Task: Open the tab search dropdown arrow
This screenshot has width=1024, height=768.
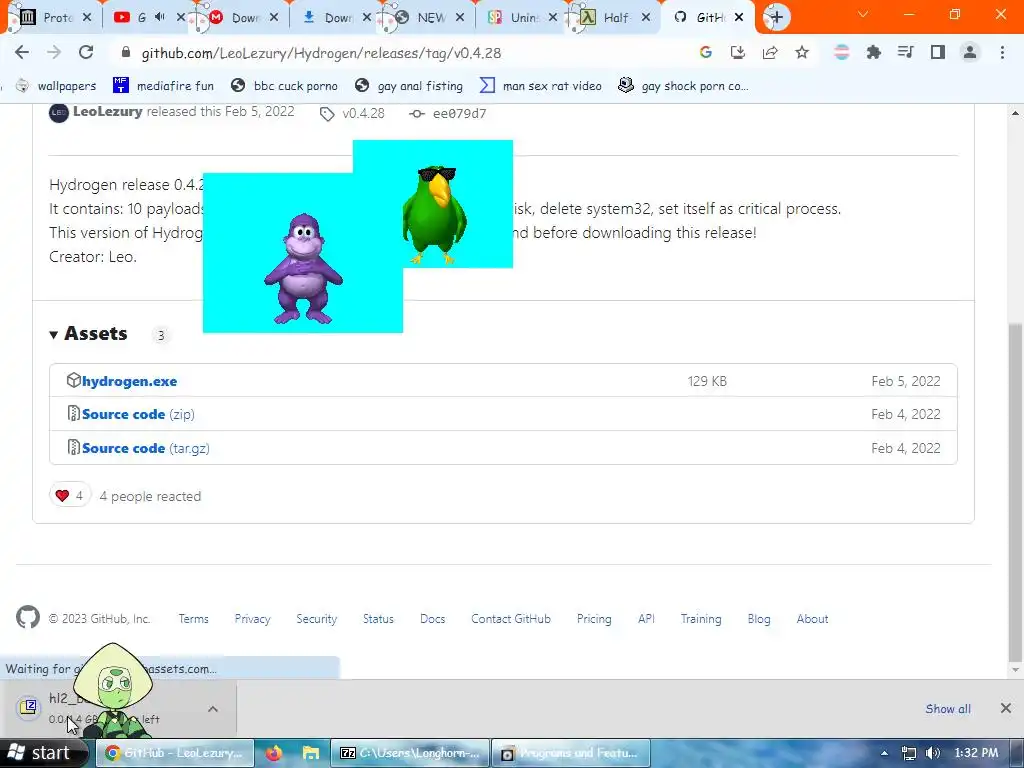Action: pyautogui.click(x=863, y=14)
